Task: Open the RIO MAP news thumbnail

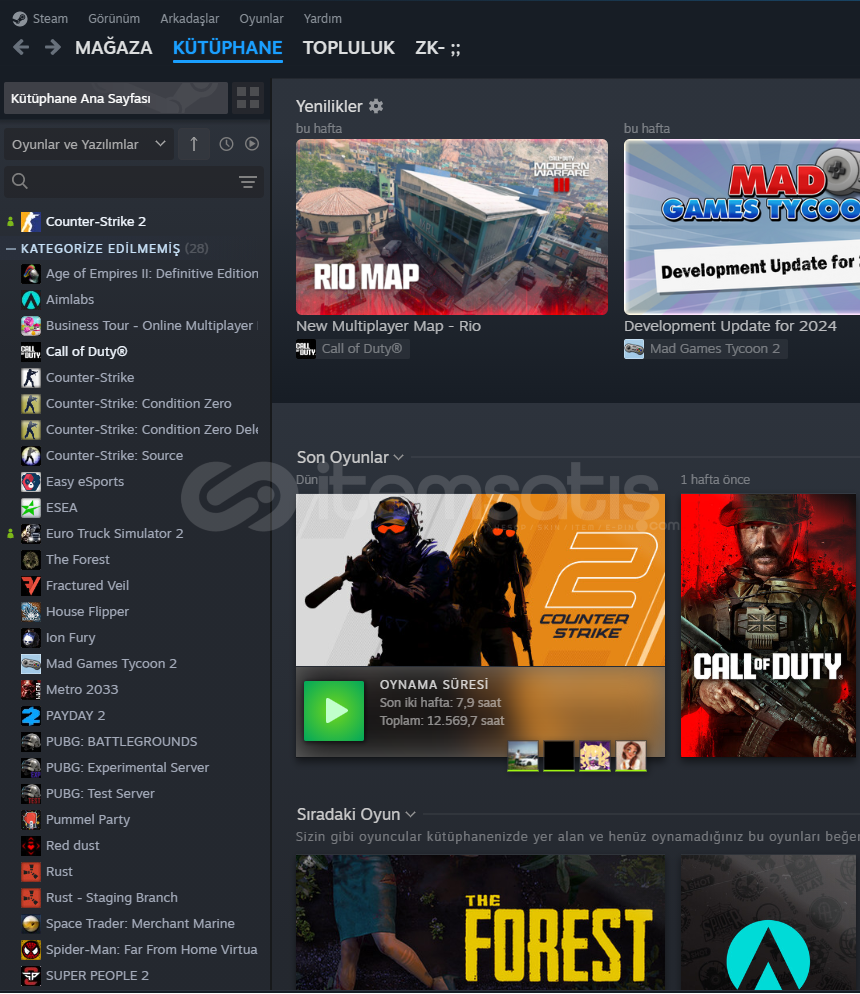Action: pos(452,227)
